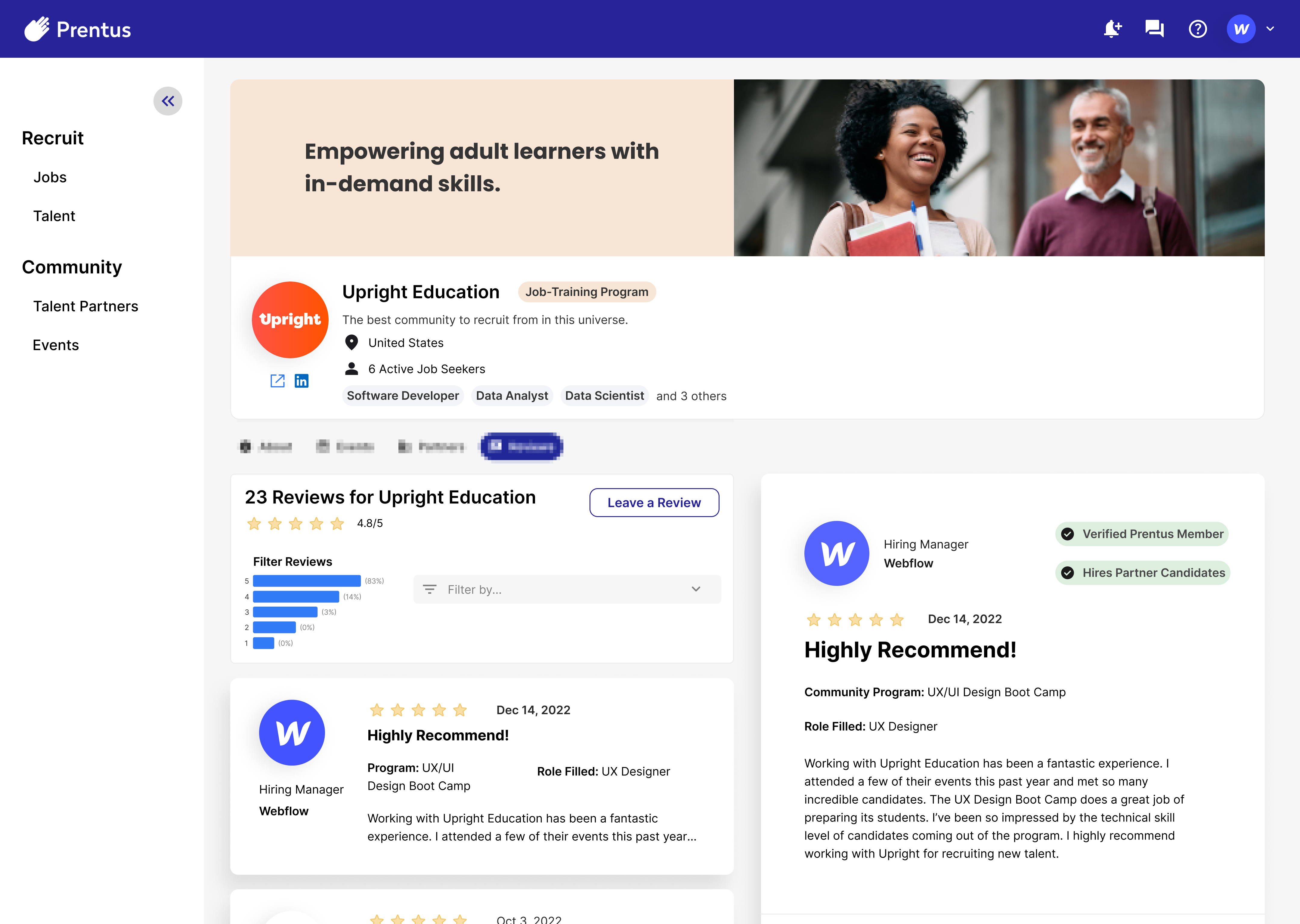Open the external website link icon
This screenshot has height=924, width=1300.
(x=277, y=380)
